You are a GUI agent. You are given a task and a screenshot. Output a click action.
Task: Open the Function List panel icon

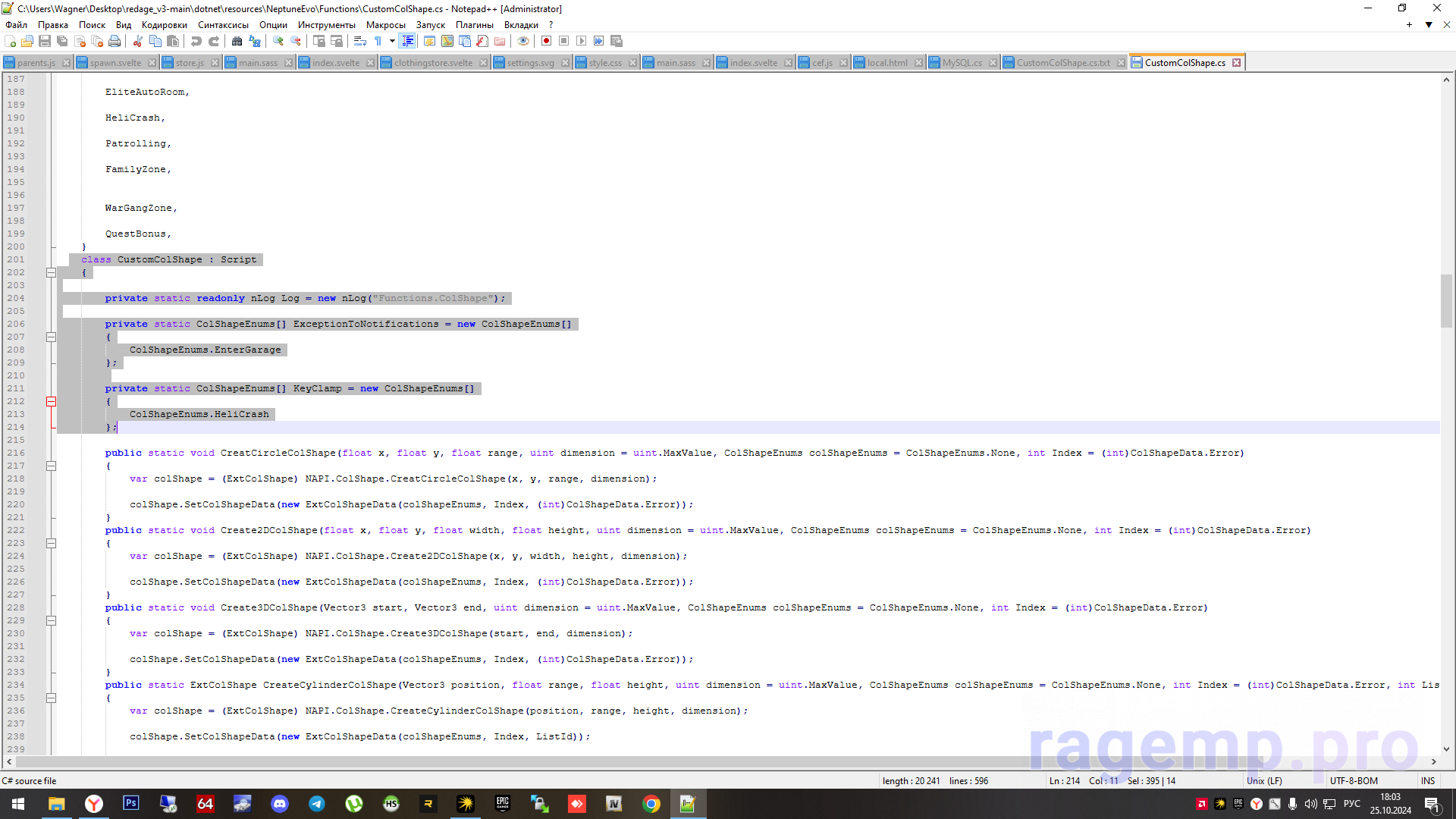[482, 41]
